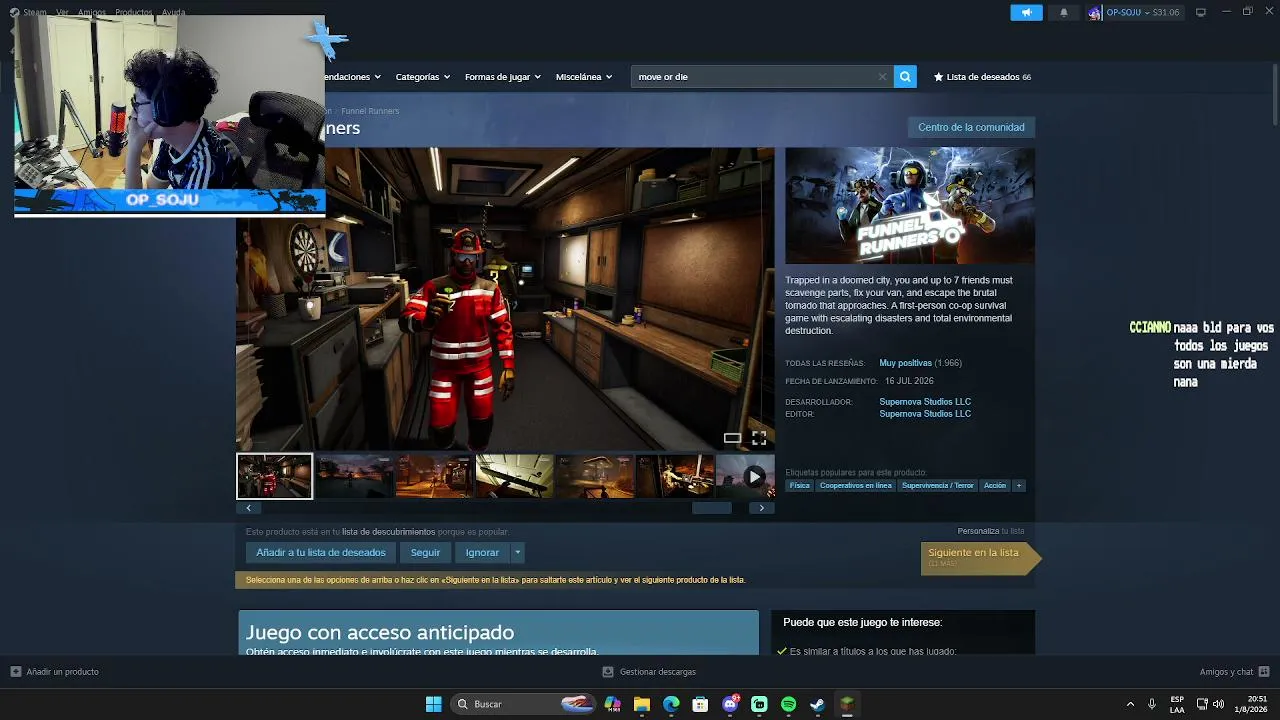This screenshot has width=1280, height=720.
Task: Click the thumbnail strip scrollbar handle
Action: (x=712, y=508)
